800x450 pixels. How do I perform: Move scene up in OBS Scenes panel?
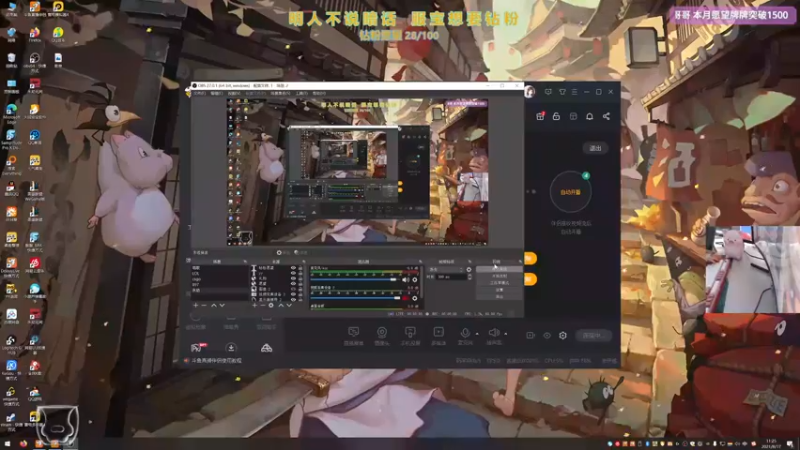214,305
